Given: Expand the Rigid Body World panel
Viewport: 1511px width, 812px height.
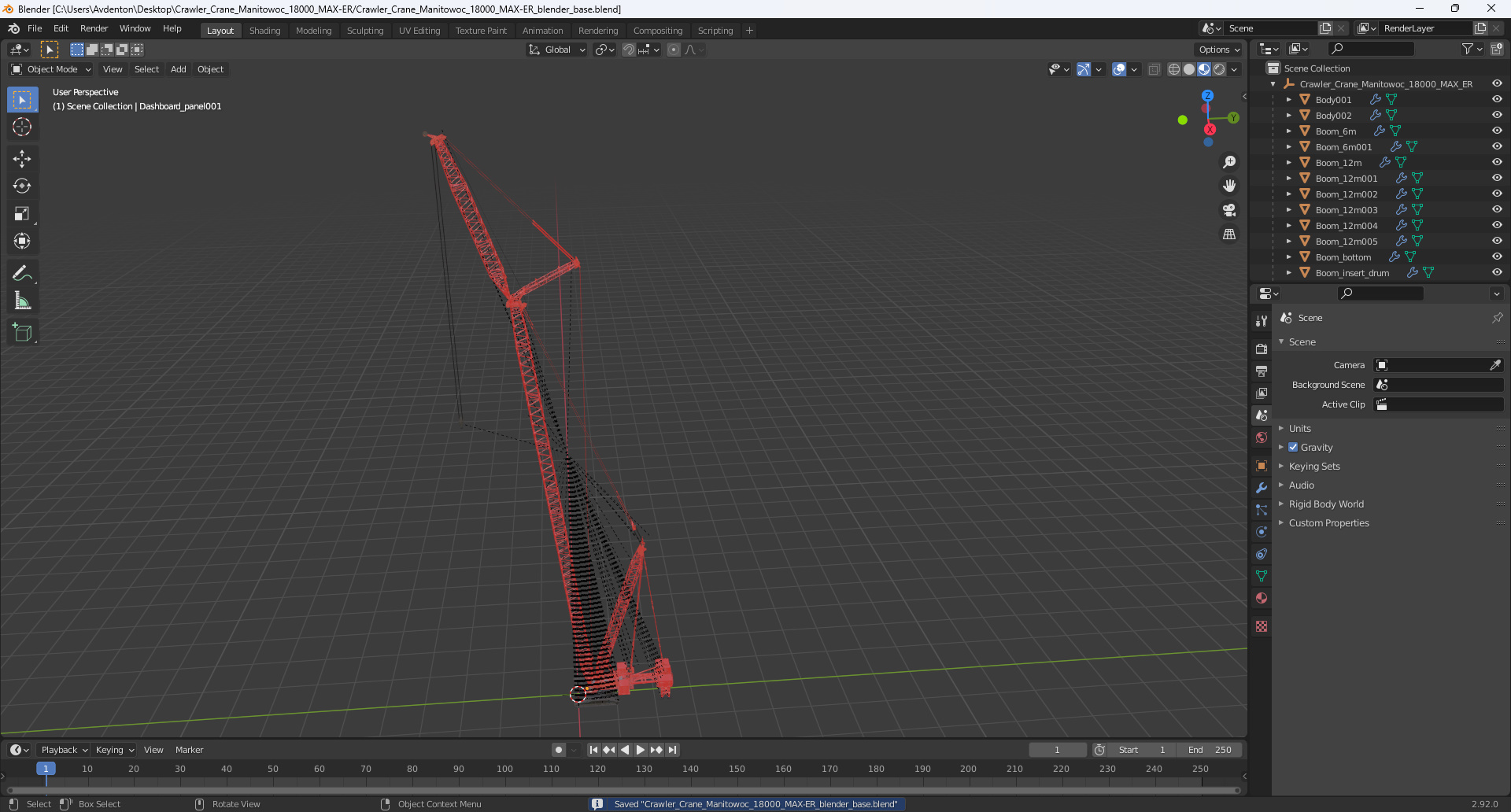Looking at the screenshot, I should [x=1326, y=504].
